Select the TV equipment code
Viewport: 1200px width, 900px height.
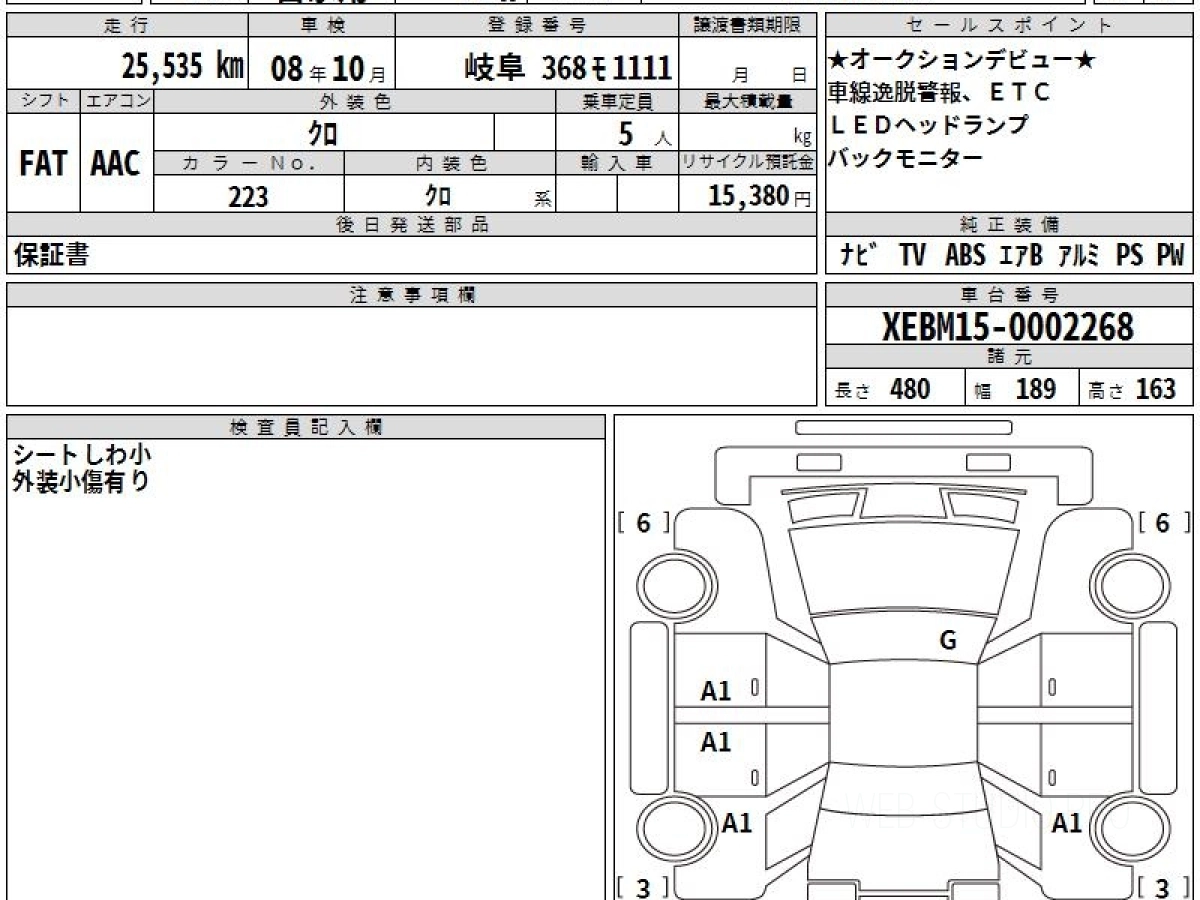(x=912, y=256)
